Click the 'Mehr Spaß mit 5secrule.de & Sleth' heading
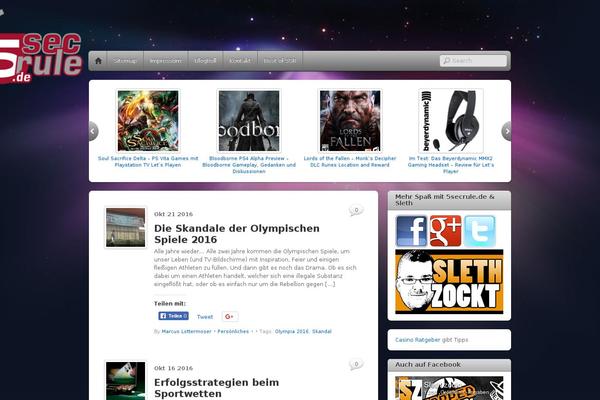The image size is (600, 400). [445, 200]
